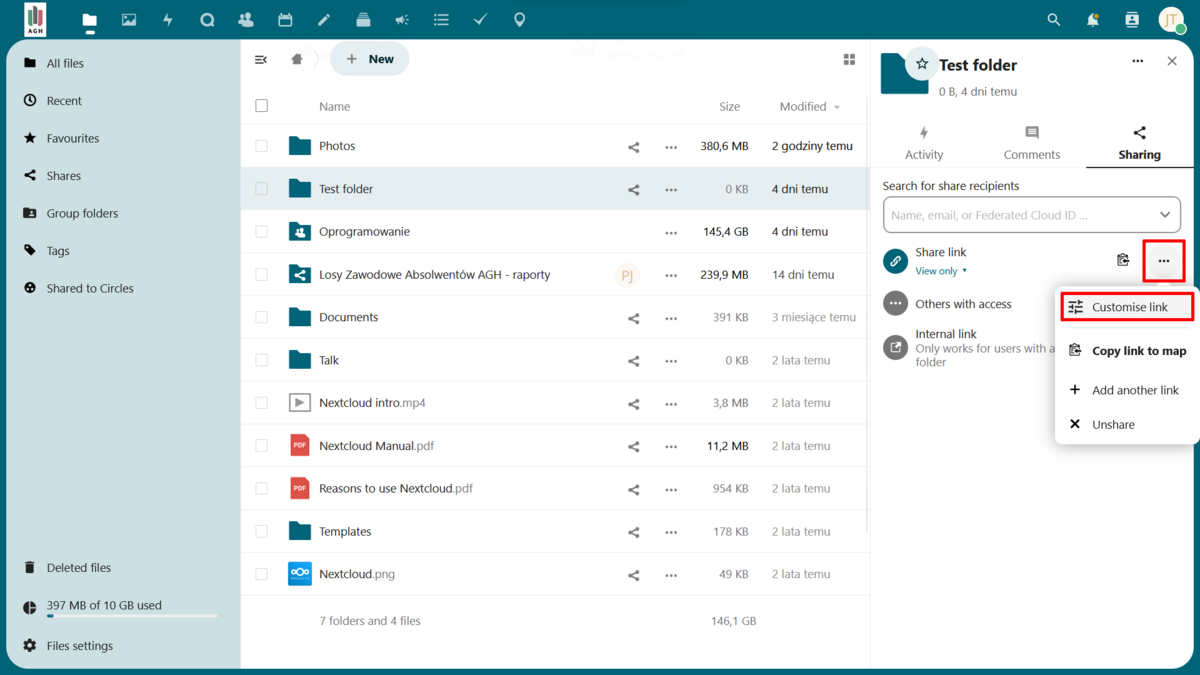Open the Calendar app in top bar
The image size is (1200, 675).
[x=285, y=20]
